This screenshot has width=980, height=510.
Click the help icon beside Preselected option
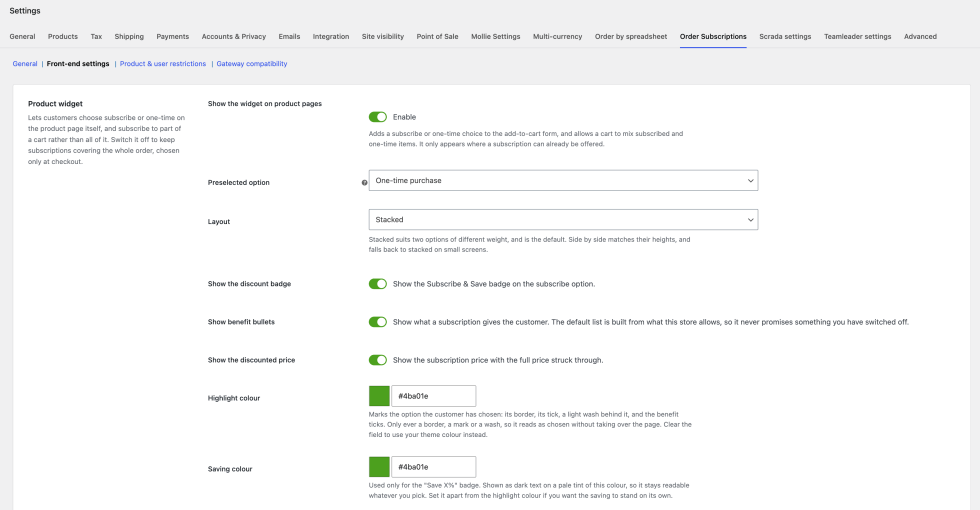[x=364, y=182]
